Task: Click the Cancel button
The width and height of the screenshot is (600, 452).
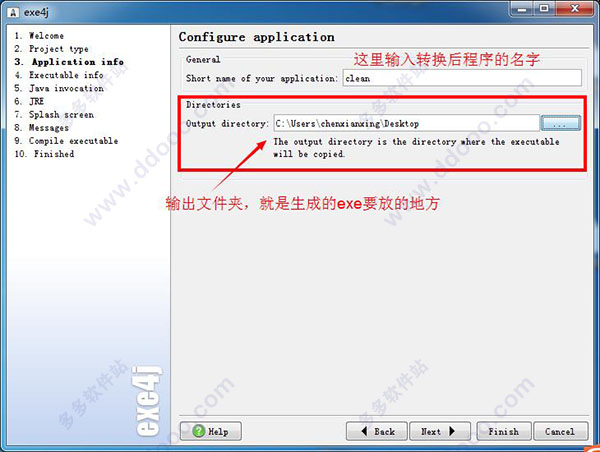Action: tap(560, 431)
